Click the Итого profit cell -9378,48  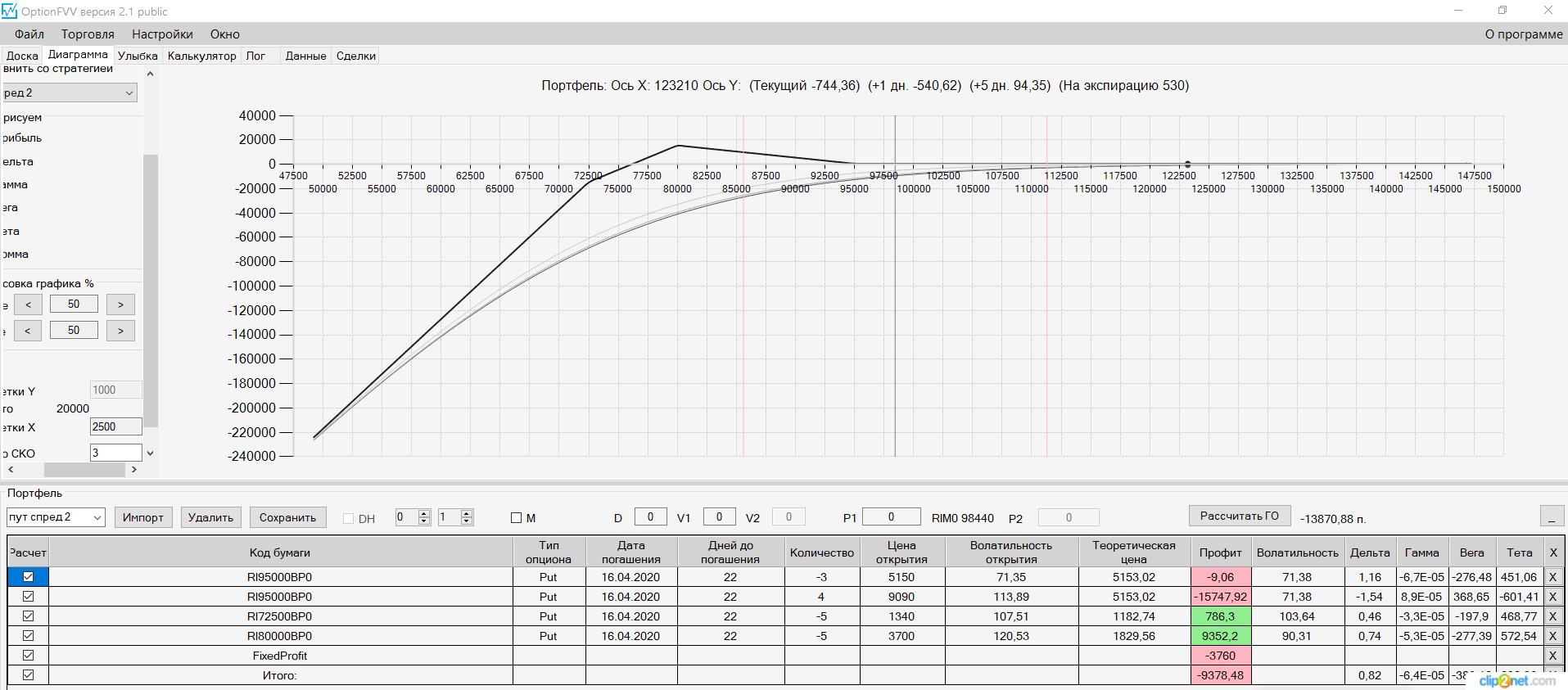(1220, 675)
